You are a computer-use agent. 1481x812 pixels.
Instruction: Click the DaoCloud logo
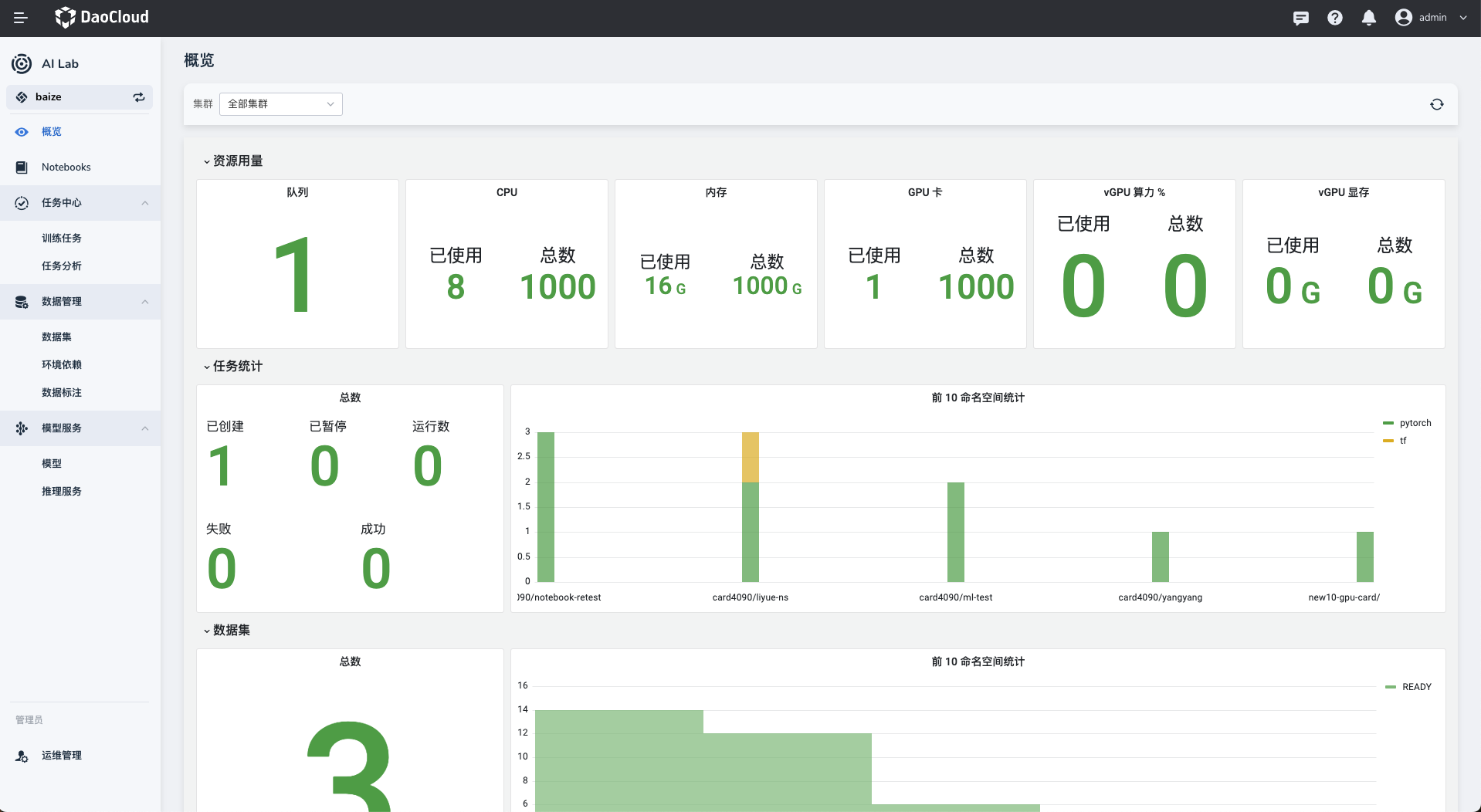(102, 17)
